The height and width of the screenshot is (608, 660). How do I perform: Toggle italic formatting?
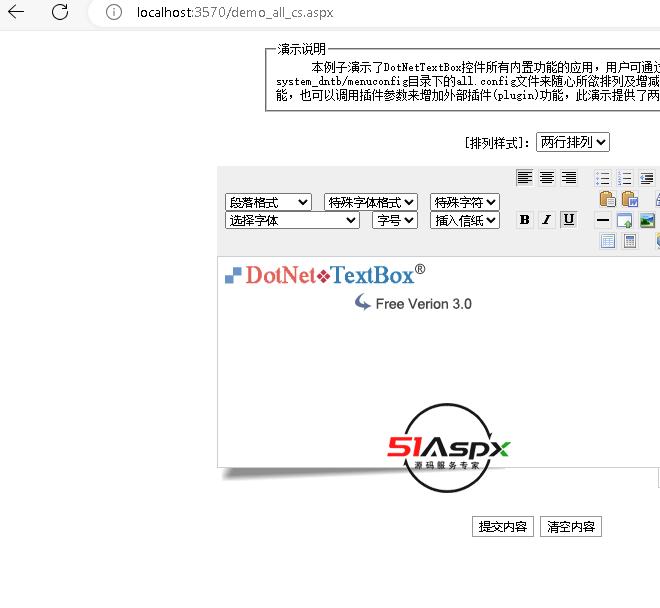546,220
